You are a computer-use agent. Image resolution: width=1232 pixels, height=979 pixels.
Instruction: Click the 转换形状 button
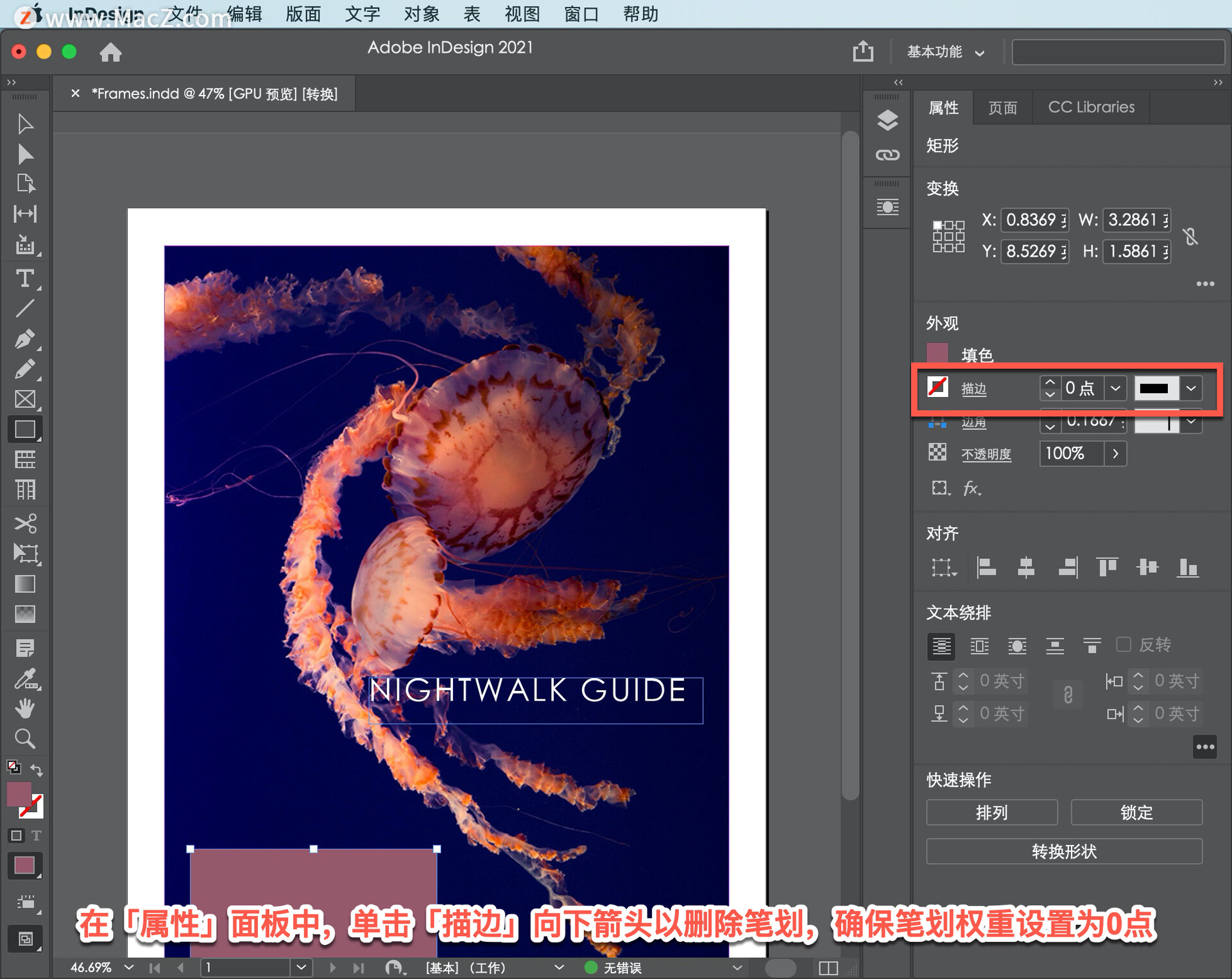pyautogui.click(x=1064, y=851)
